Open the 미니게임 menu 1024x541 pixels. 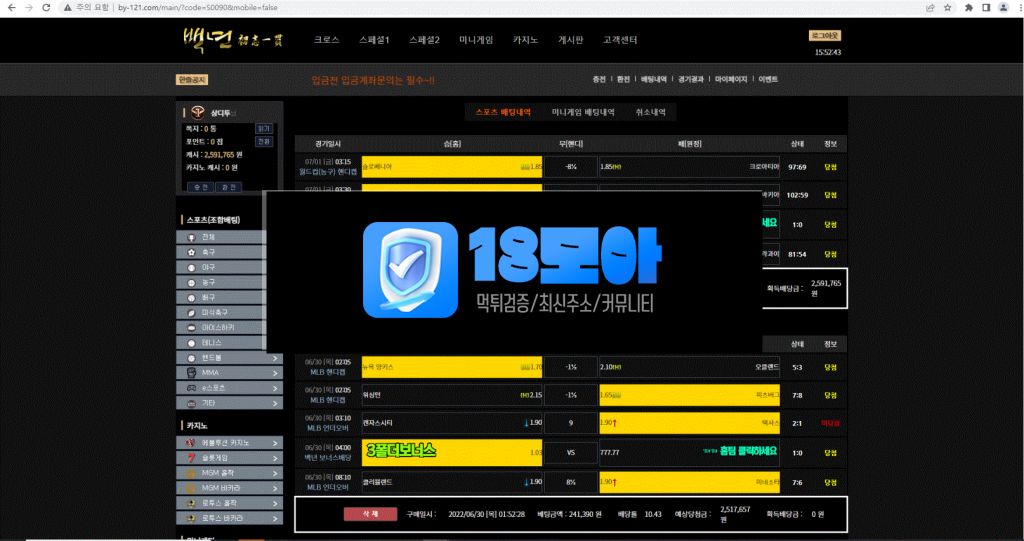pyautogui.click(x=476, y=40)
